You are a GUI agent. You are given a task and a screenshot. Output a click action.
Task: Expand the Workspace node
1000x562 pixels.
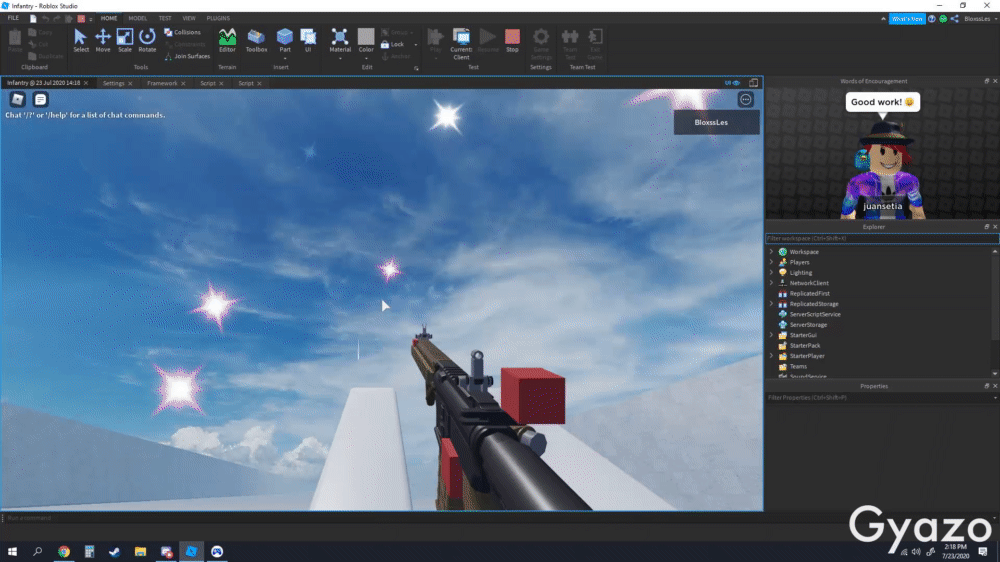[x=771, y=252]
